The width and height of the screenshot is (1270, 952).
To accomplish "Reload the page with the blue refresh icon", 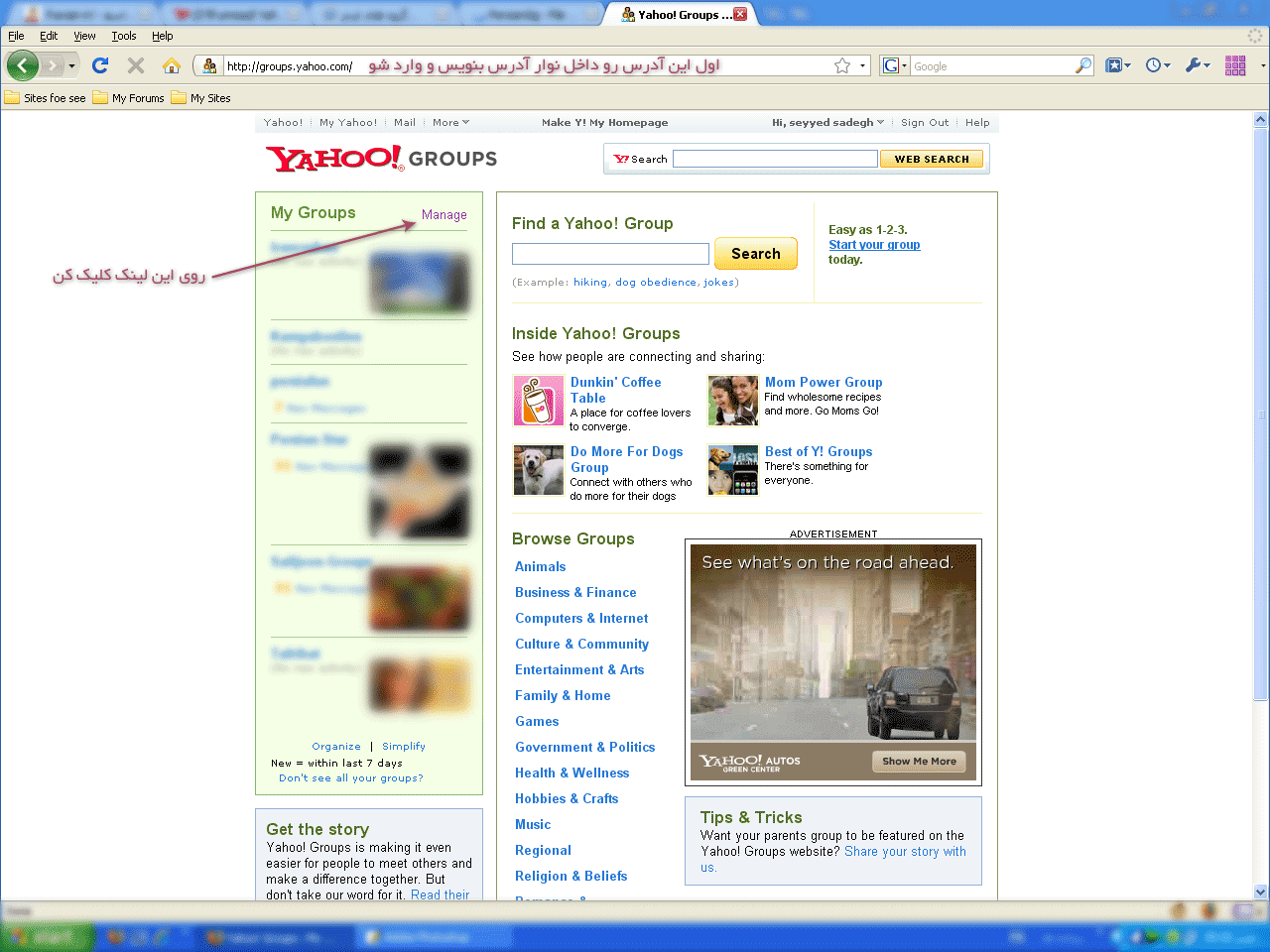I will click(100, 65).
